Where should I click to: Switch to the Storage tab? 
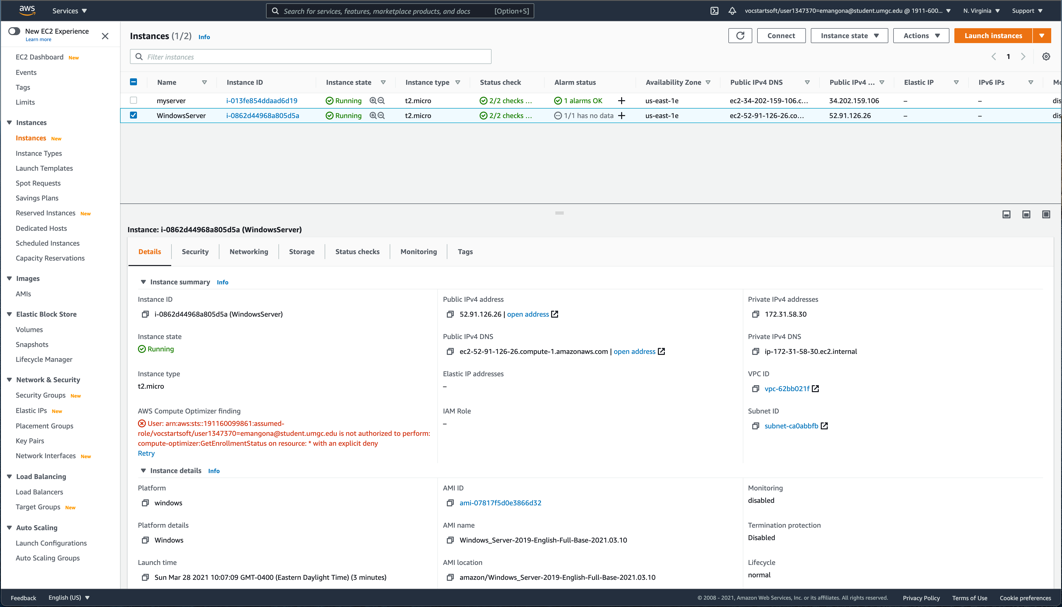pos(301,251)
